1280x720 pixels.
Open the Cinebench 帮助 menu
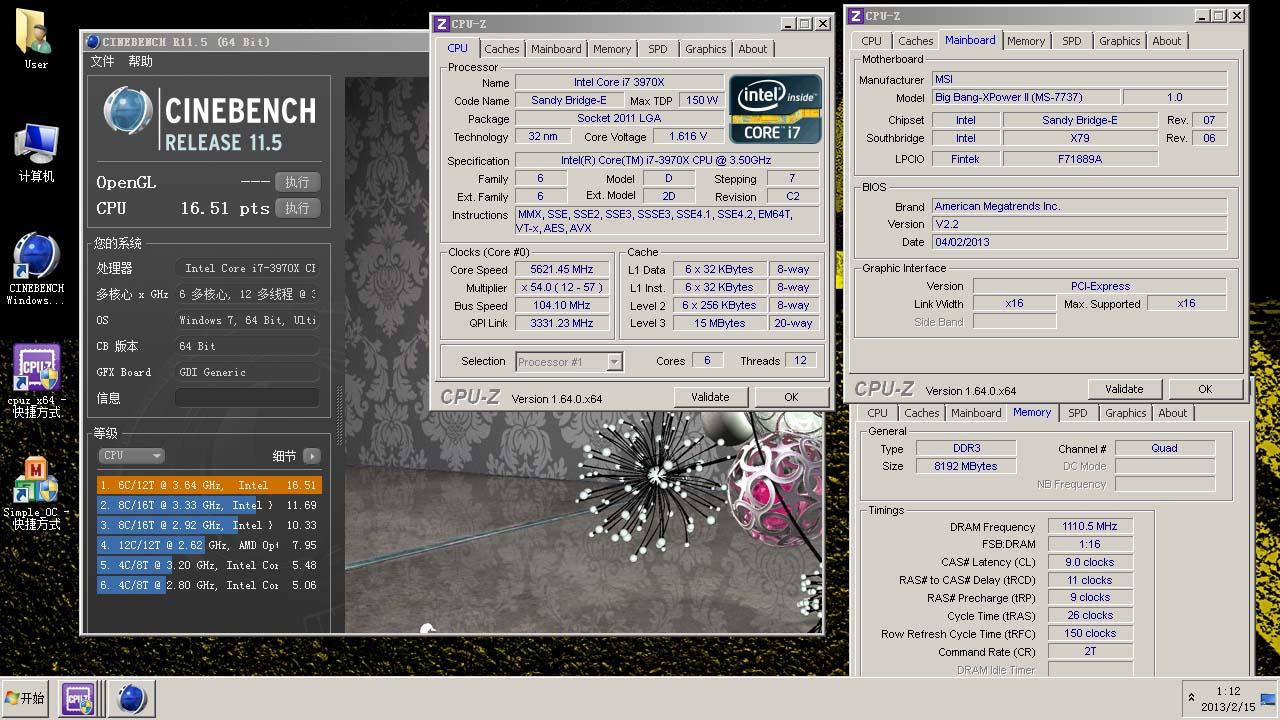[141, 62]
